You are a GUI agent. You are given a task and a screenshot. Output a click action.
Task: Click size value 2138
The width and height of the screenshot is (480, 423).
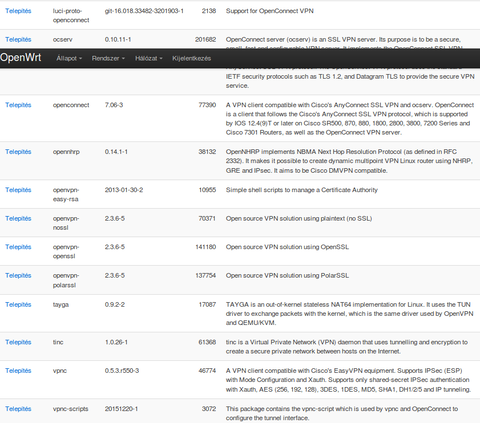(x=209, y=11)
